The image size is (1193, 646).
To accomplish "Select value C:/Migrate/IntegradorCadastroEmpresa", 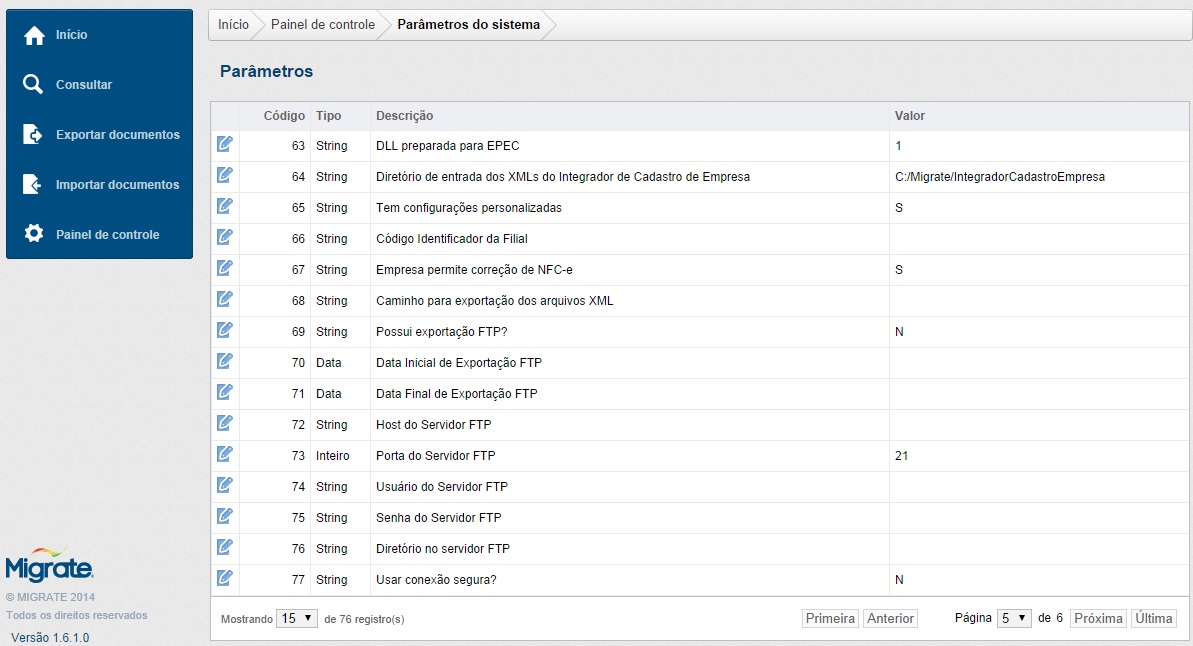I will 1000,177.
